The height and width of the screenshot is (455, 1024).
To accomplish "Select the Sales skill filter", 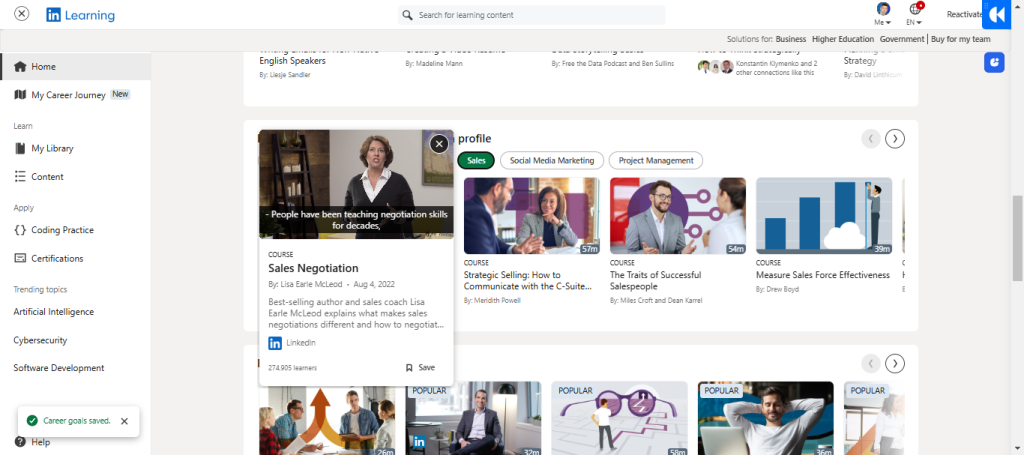I will coord(476,161).
